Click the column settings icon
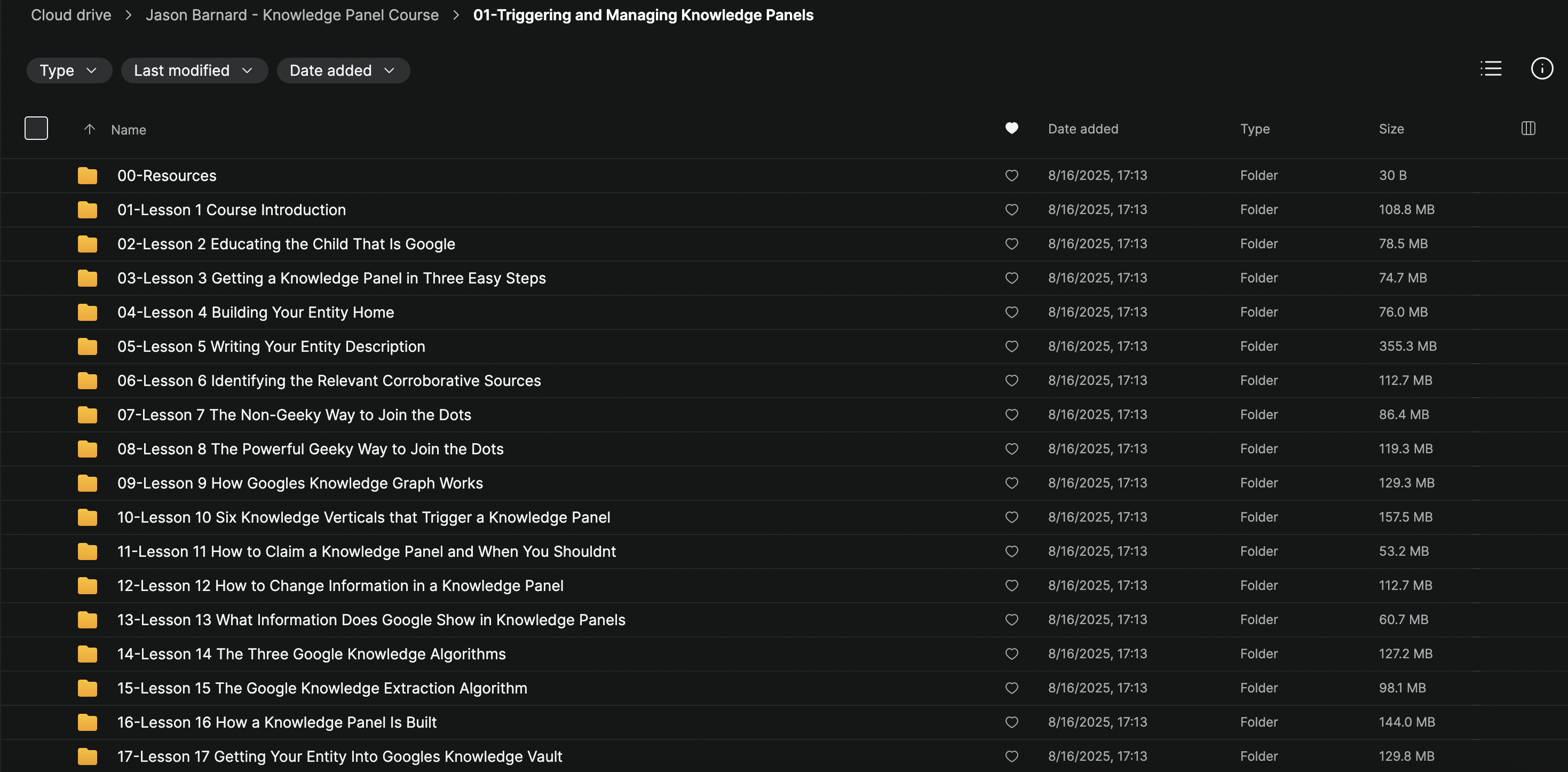 (1528, 129)
